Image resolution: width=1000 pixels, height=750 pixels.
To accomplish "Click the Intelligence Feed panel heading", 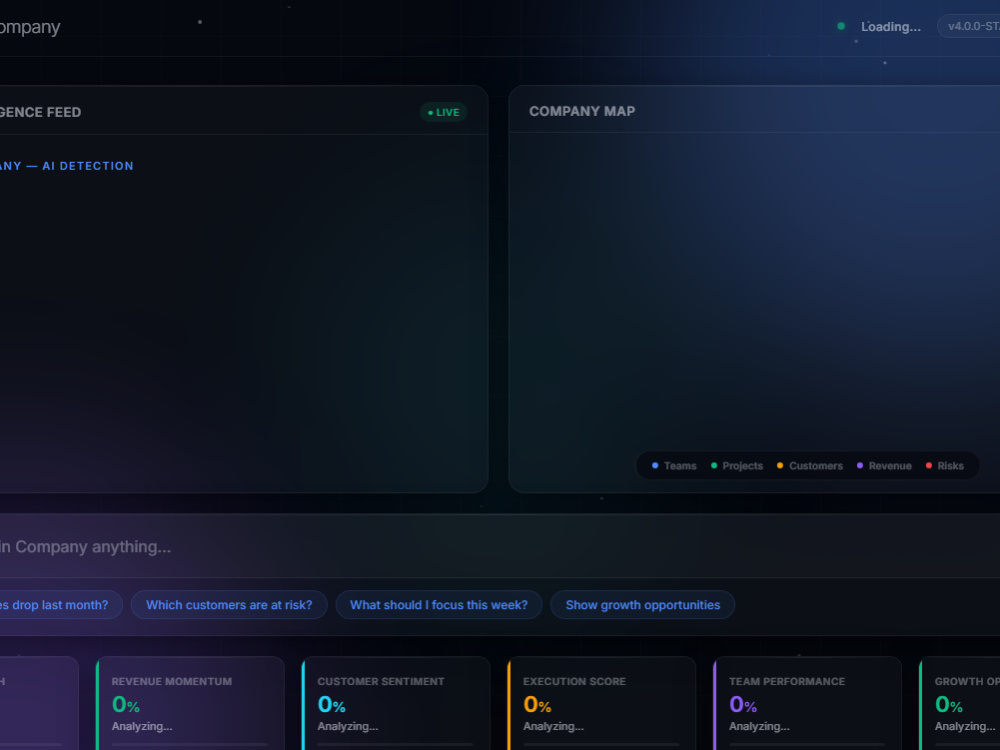I will click(x=40, y=112).
